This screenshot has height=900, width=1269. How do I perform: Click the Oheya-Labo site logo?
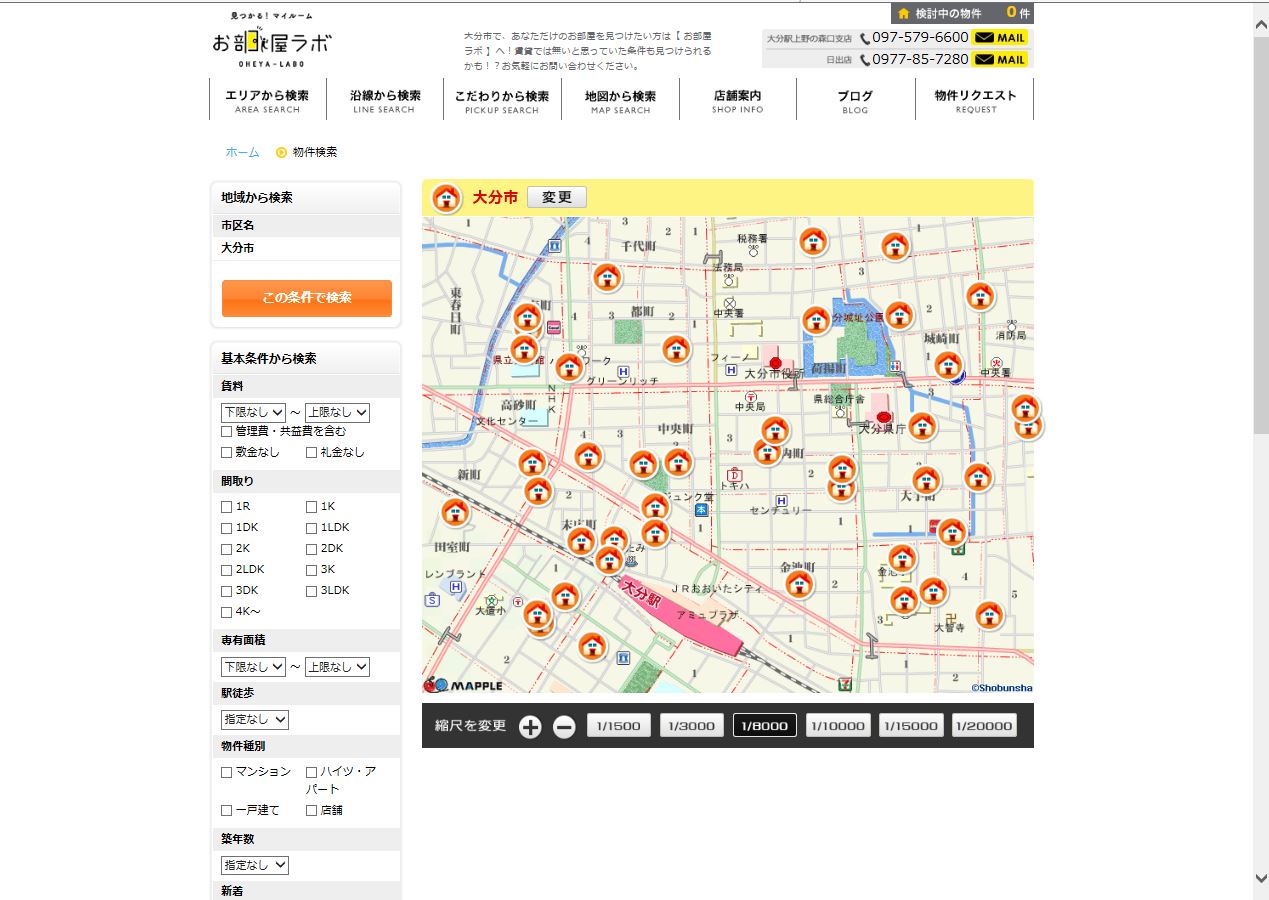271,42
